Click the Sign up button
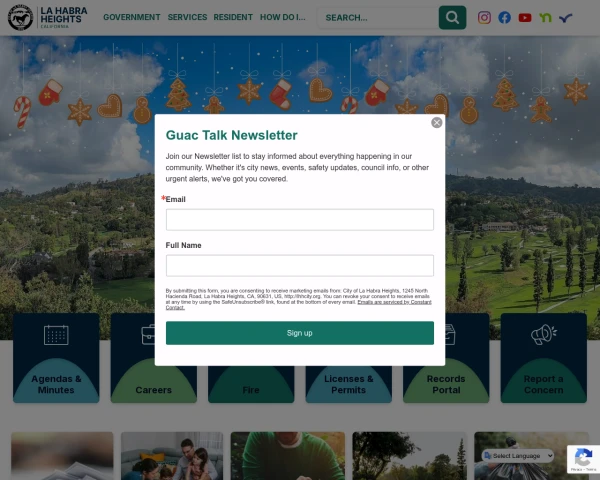600x480 pixels. coord(300,333)
